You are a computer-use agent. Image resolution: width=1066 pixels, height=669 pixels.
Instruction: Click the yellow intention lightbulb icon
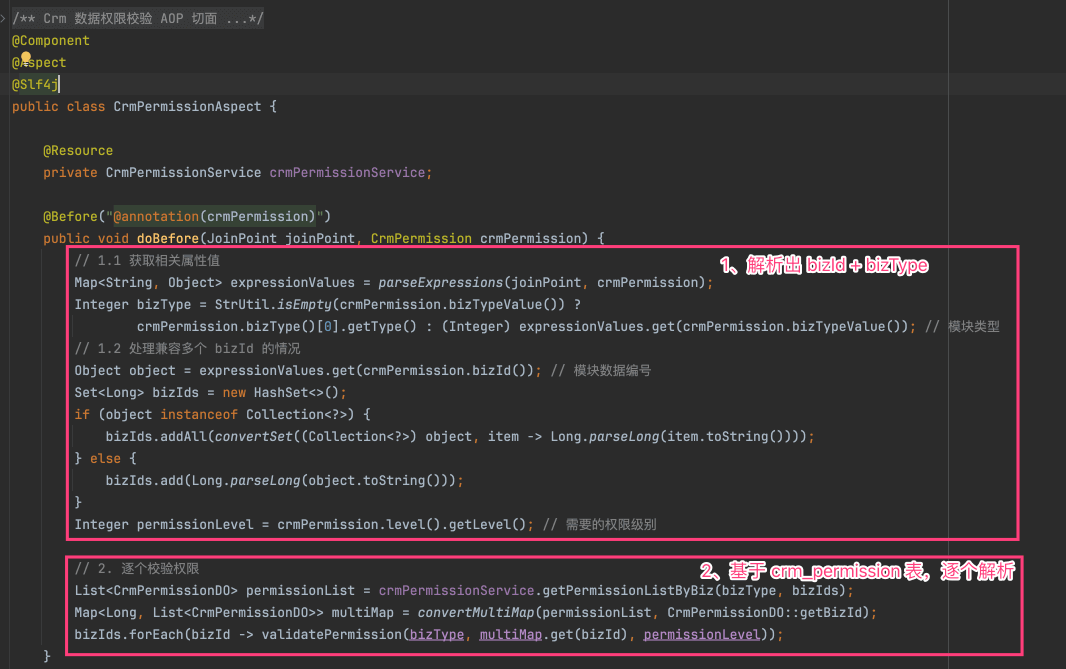tap(26, 59)
